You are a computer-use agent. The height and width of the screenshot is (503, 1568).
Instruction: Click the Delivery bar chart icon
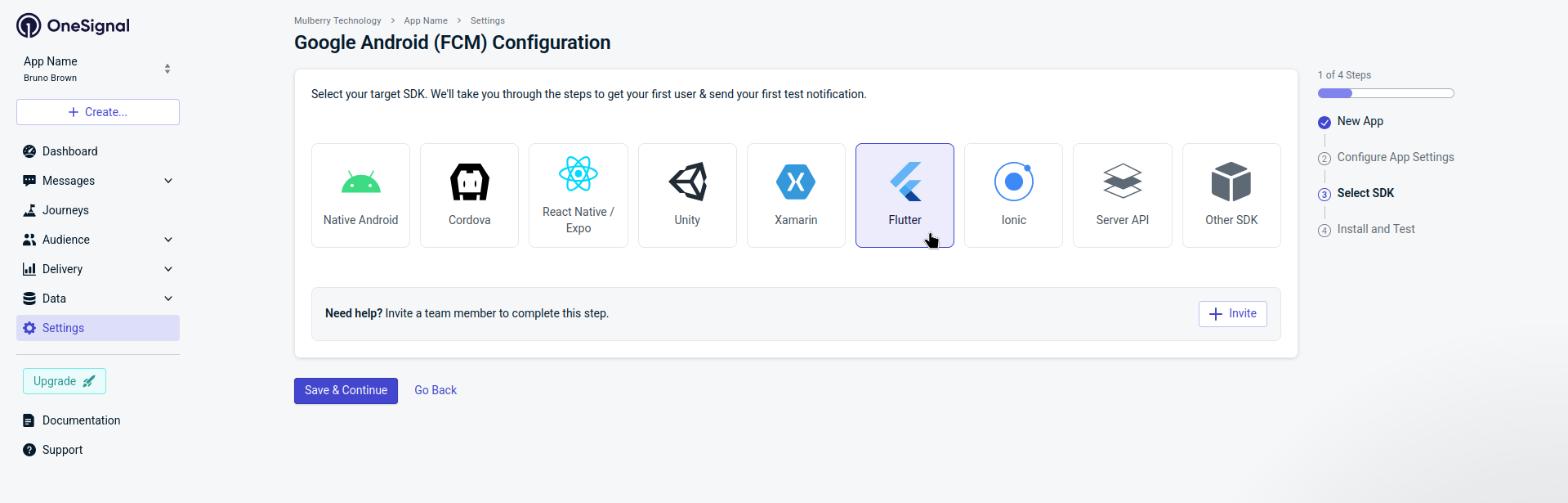(29, 269)
